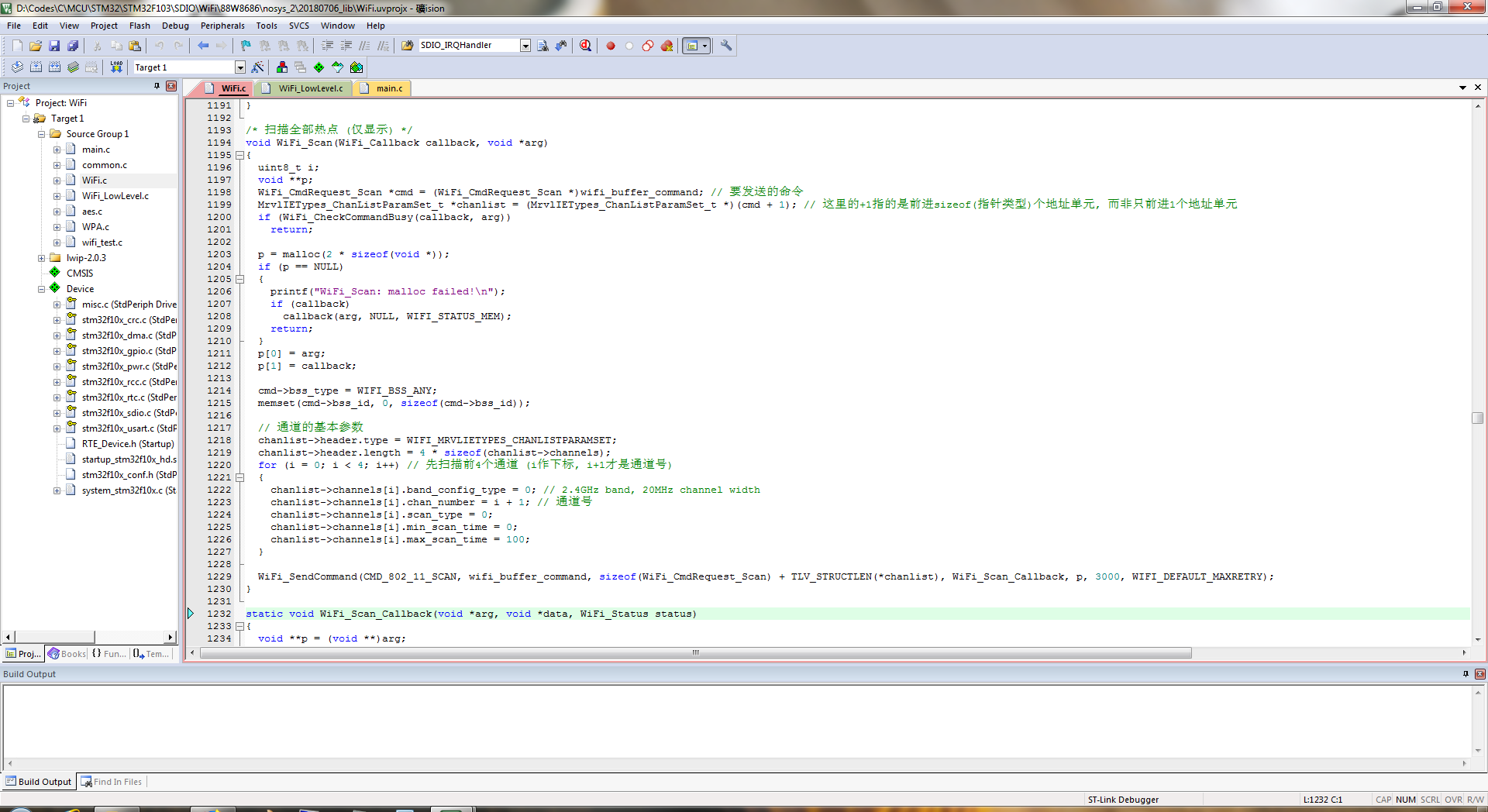Collapse the Device component node
This screenshot has width=1488, height=812.
[42, 289]
